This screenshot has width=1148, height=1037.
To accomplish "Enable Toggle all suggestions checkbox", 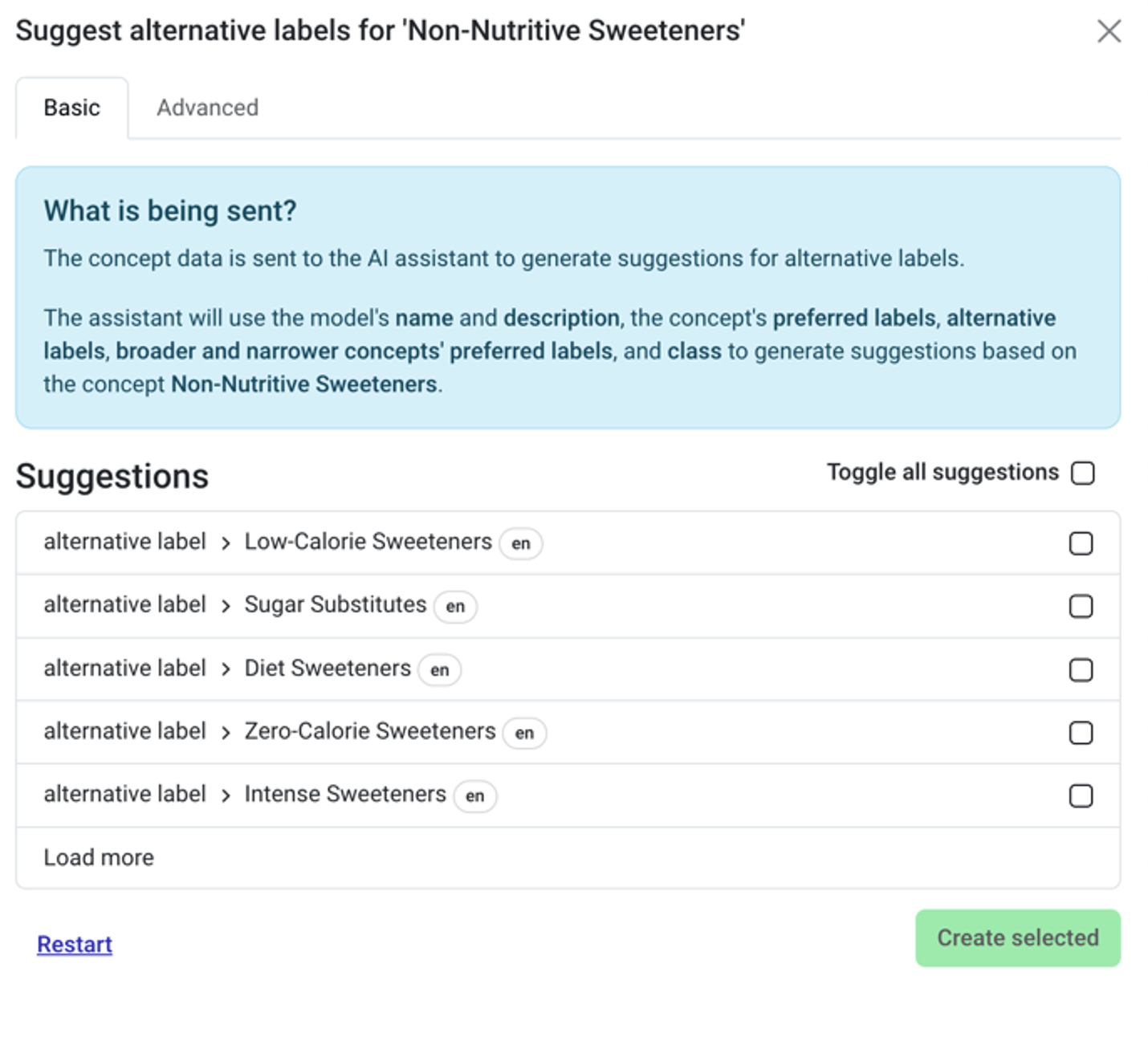I will click(1082, 473).
